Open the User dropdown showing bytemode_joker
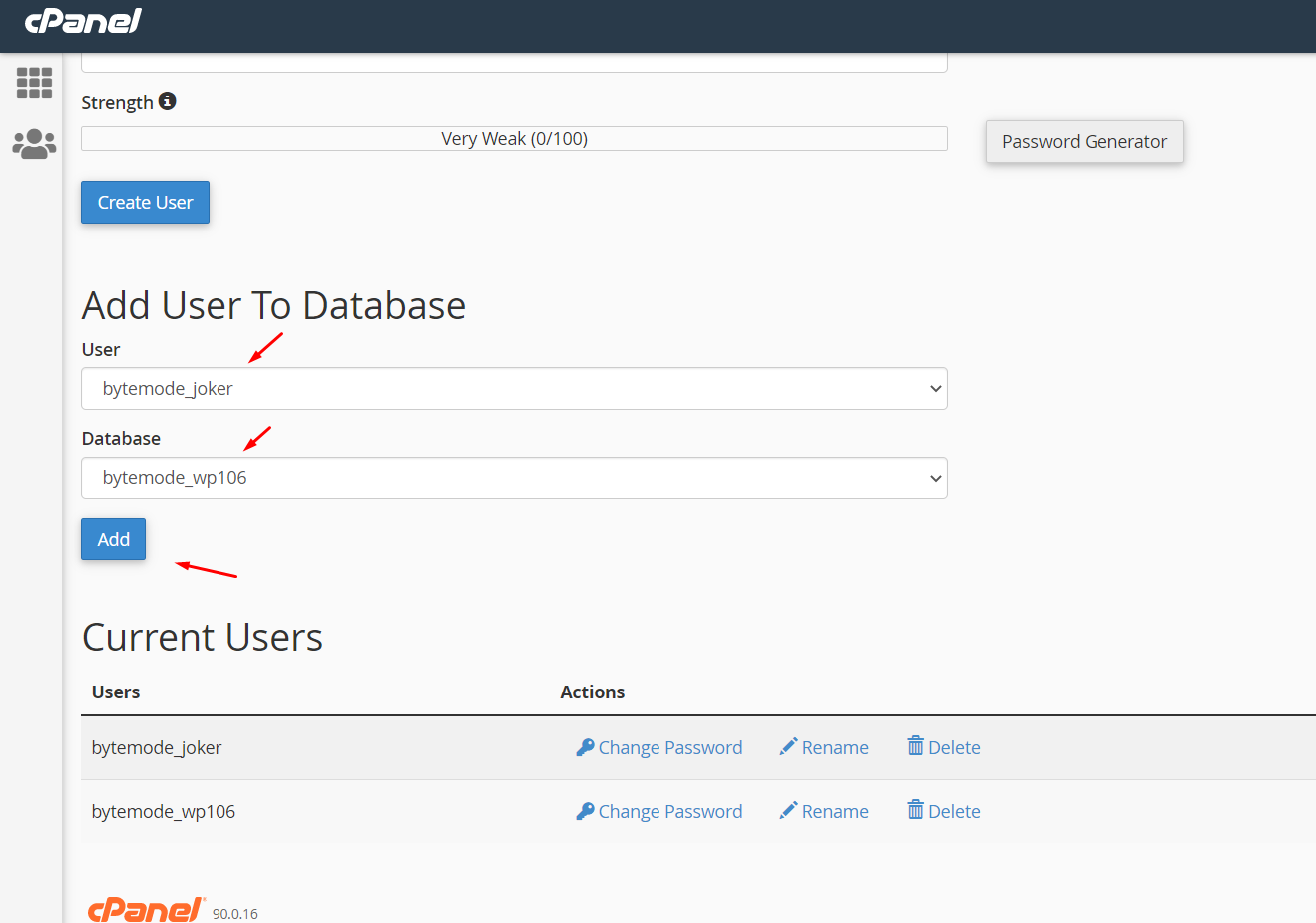1316x923 pixels. (x=514, y=389)
